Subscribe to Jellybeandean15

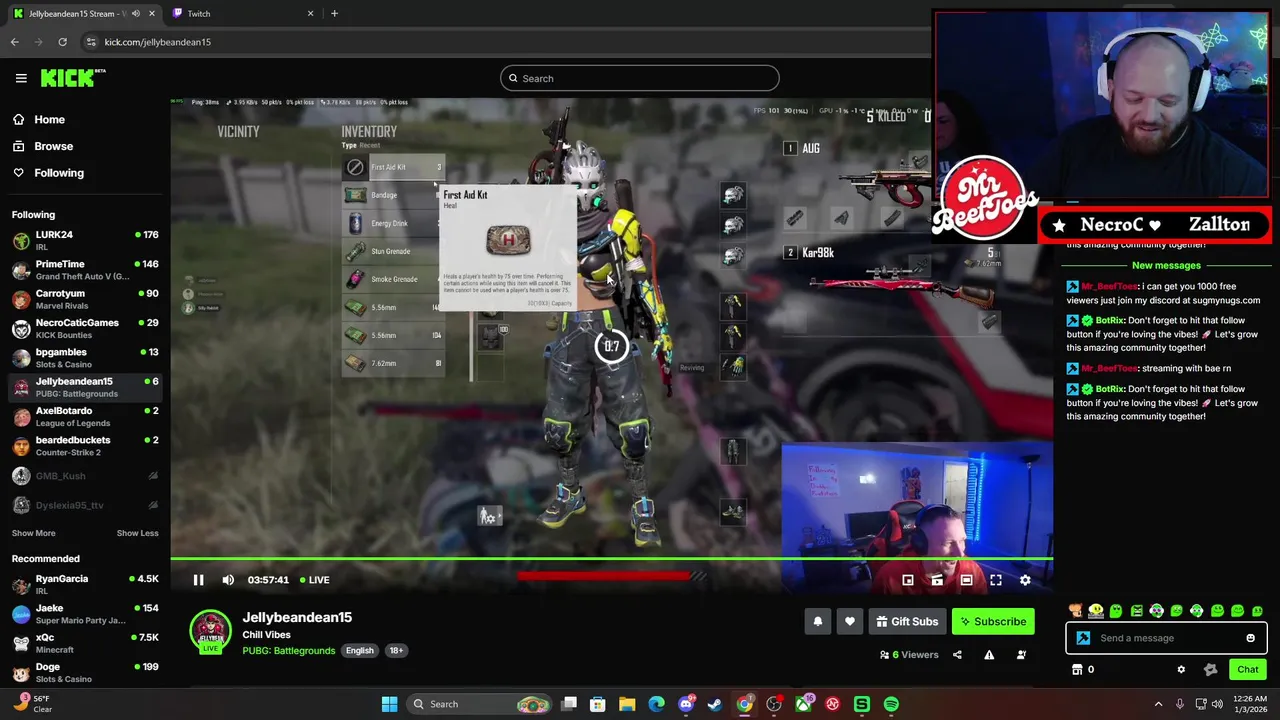coord(993,621)
